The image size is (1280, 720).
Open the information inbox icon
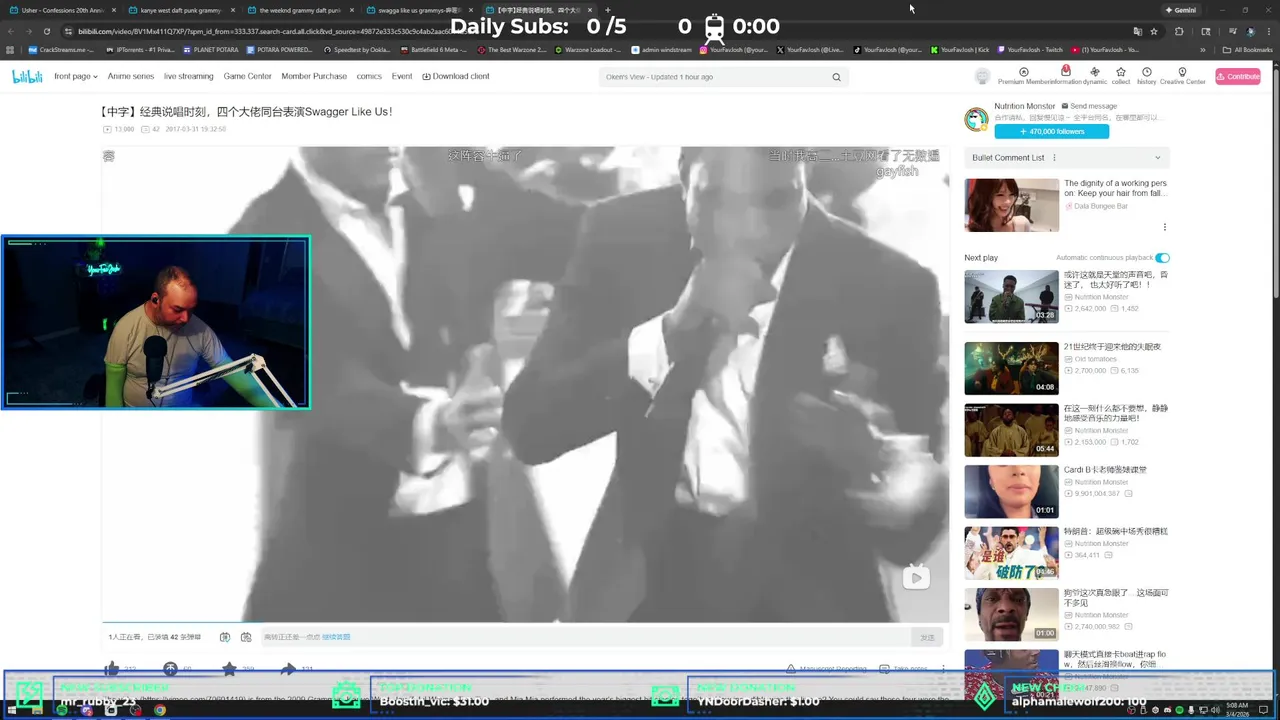point(1065,71)
